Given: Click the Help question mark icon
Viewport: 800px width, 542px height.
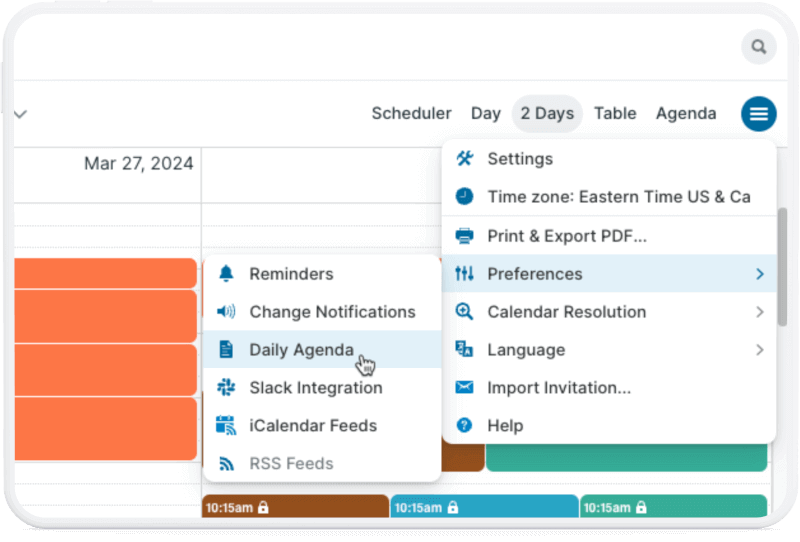Looking at the screenshot, I should pos(464,425).
